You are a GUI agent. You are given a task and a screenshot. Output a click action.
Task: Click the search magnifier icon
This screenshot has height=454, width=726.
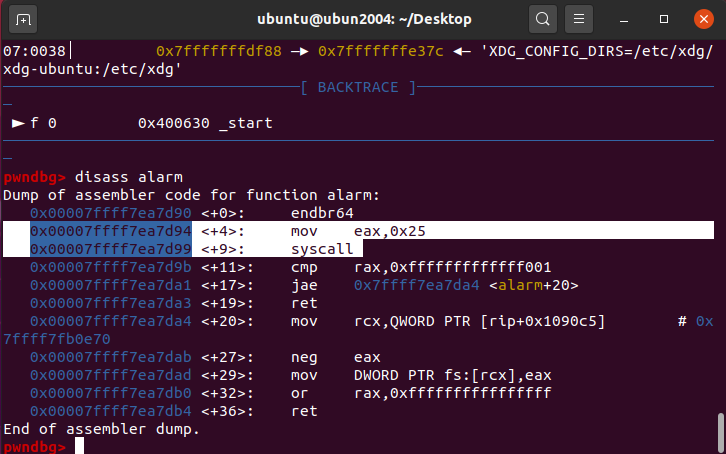(541, 18)
